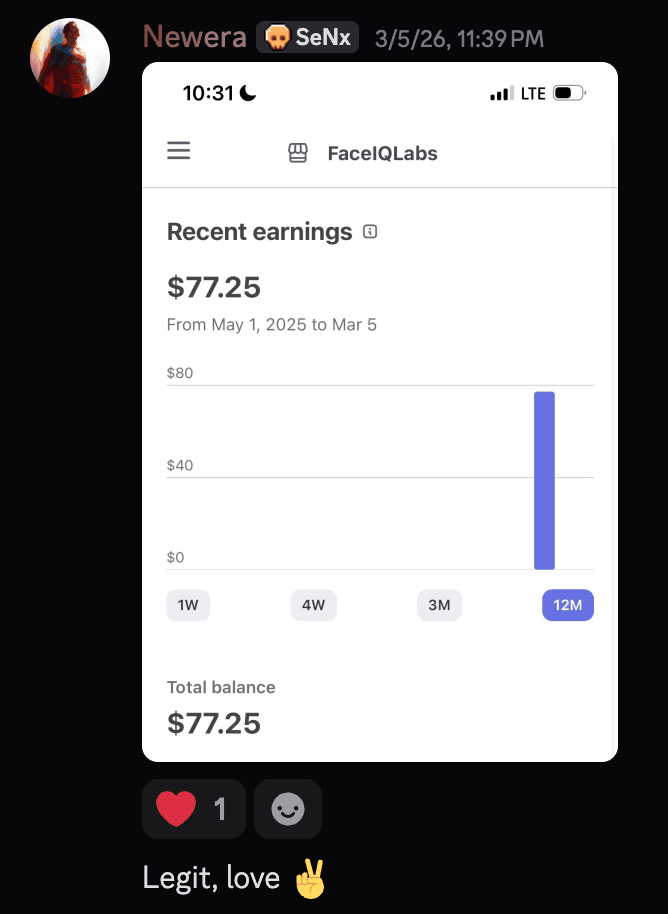Open the add reaction smiley icon
The height and width of the screenshot is (914, 668).
[x=288, y=808]
